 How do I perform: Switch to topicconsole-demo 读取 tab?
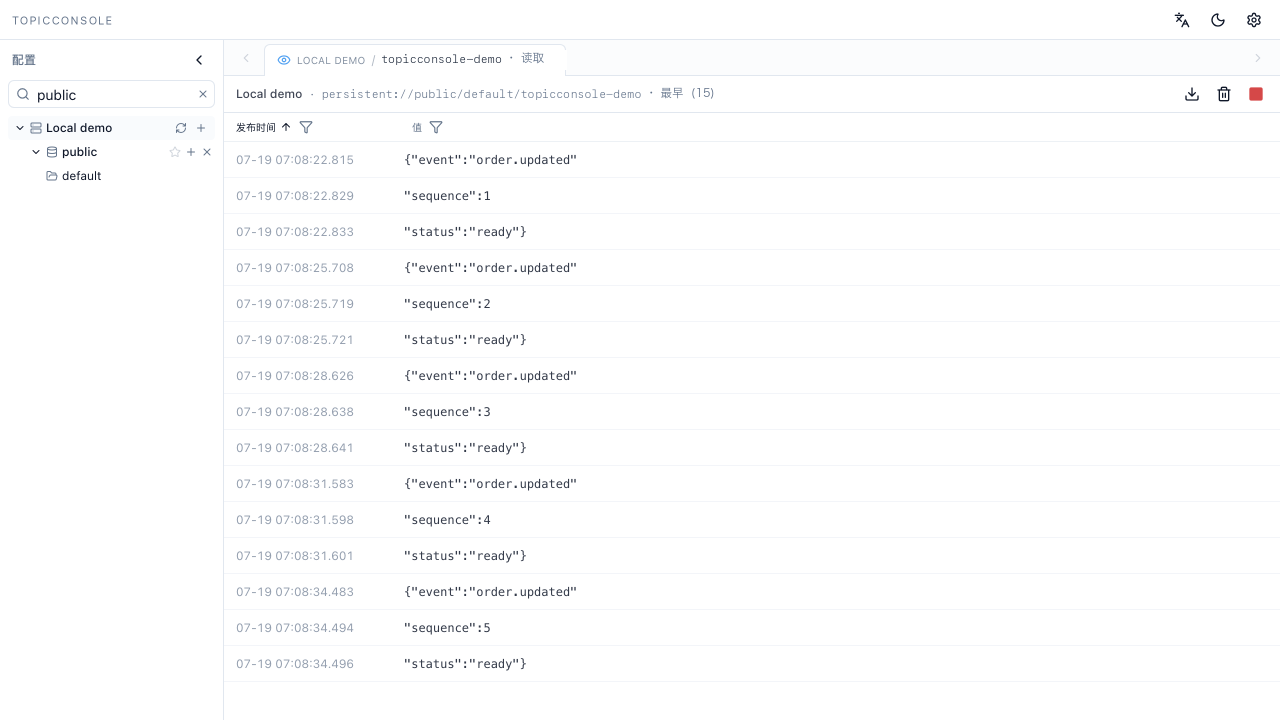[x=415, y=60]
